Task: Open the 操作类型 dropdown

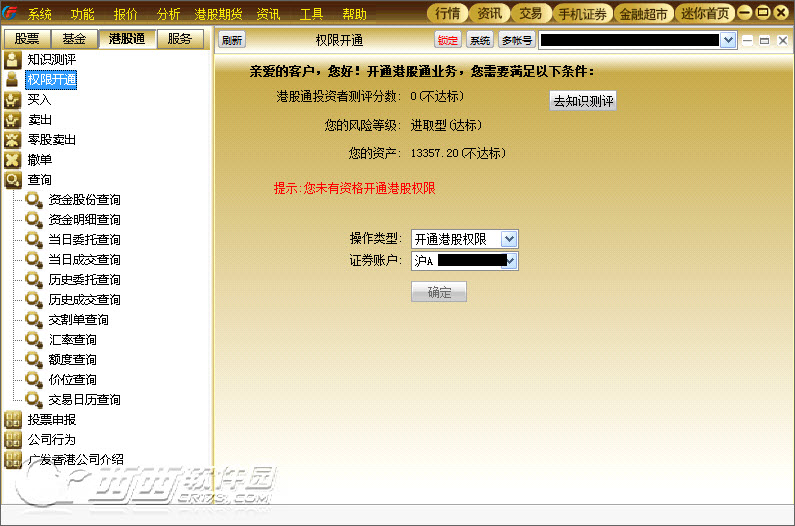Action: [x=509, y=239]
